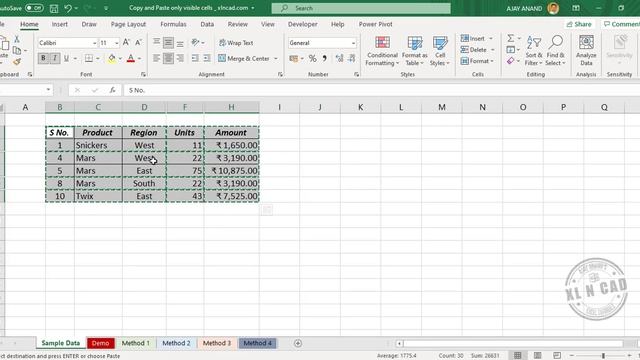The width and height of the screenshot is (640, 360).
Task: Open the Data ribbon tab
Action: click(207, 24)
